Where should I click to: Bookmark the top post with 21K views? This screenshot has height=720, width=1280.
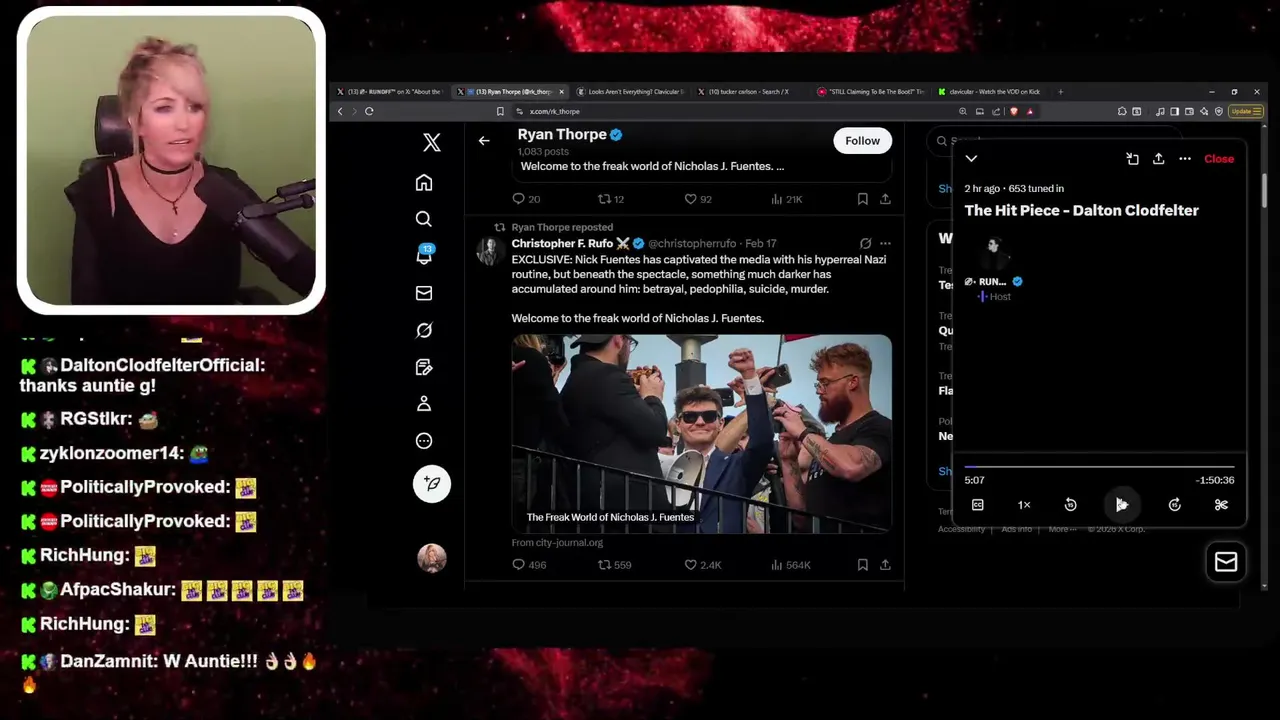(x=862, y=199)
